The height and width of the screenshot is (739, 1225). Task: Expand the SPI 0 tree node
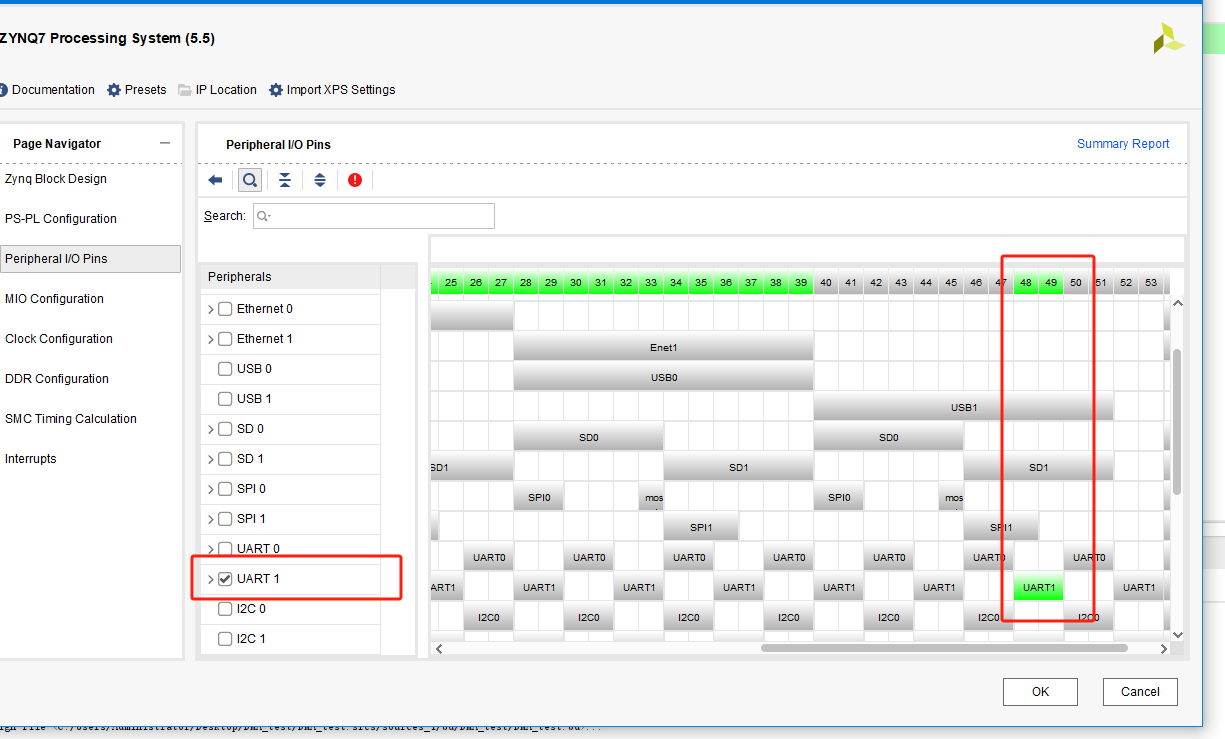[210, 489]
